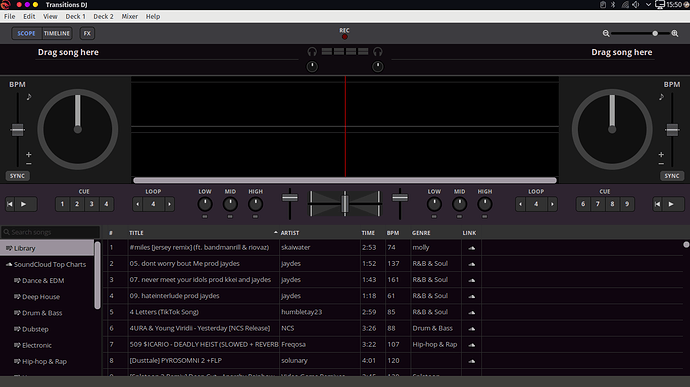Open the Mixer menu
The image size is (690, 387).
pos(129,16)
